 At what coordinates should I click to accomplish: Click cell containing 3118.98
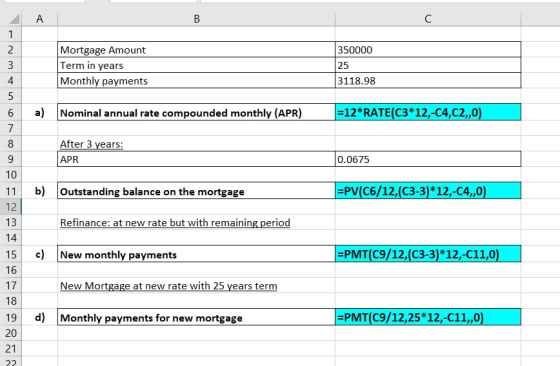(x=428, y=81)
